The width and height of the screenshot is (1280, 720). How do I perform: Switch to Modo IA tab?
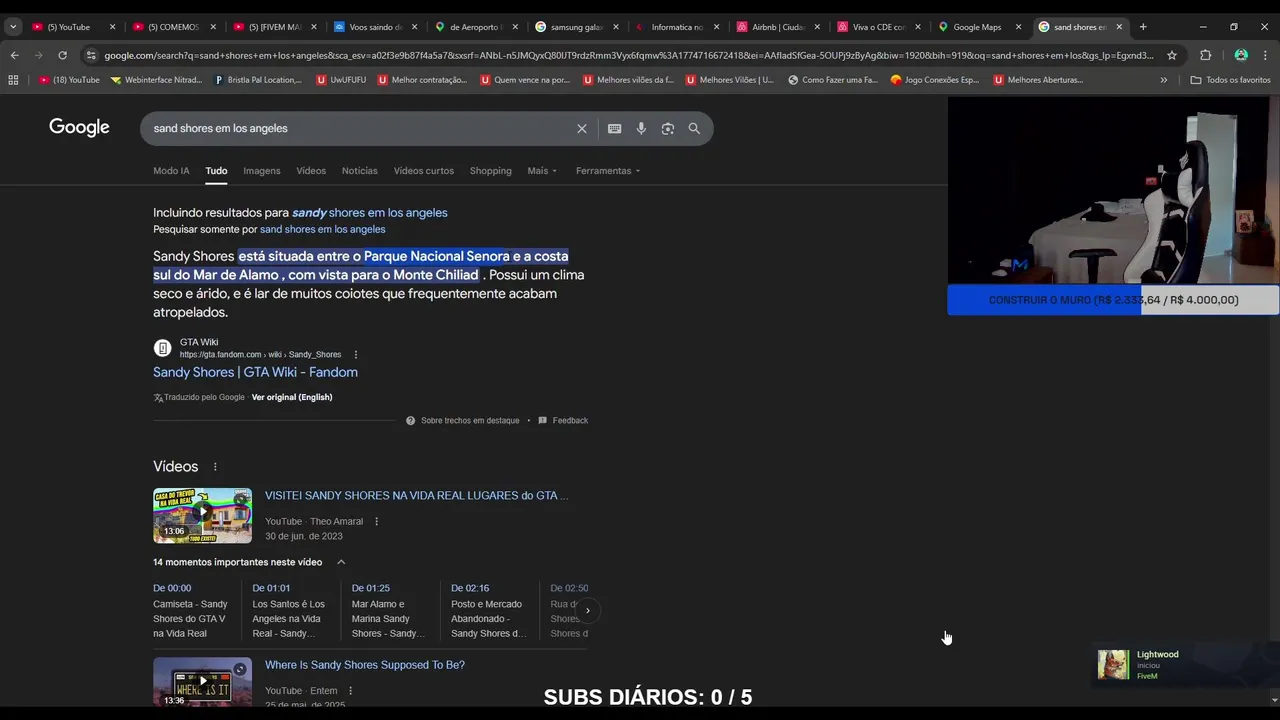pos(171,171)
